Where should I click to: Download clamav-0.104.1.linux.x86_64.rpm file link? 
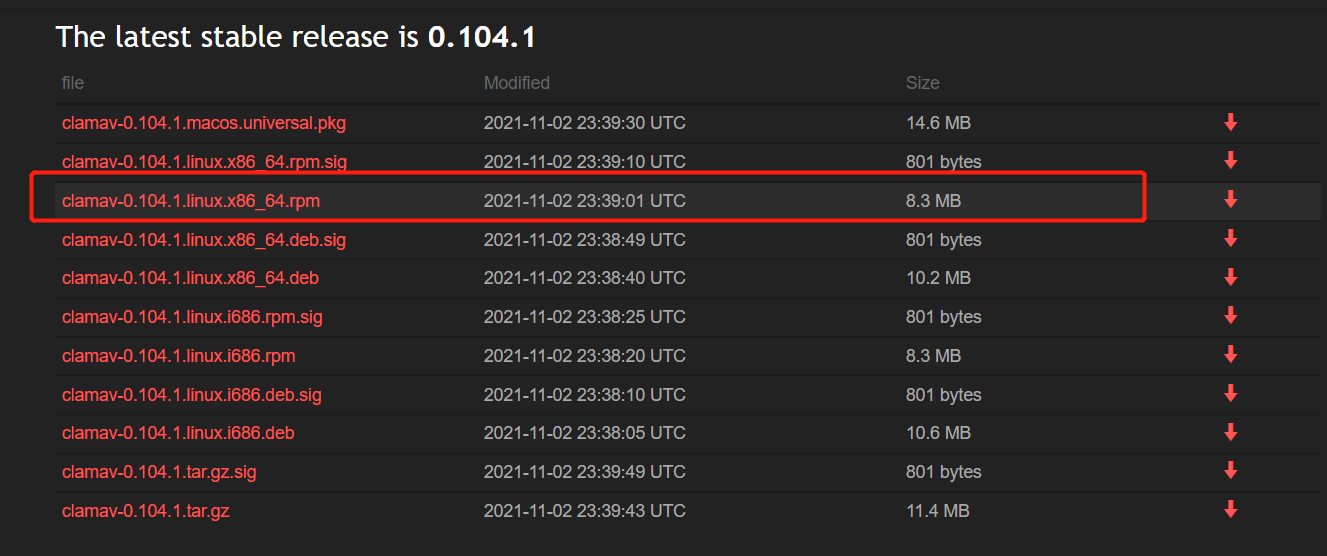coord(191,201)
